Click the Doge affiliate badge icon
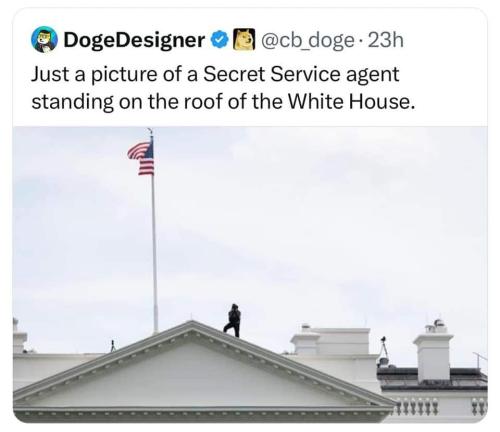Screen dimensions: 500x432 [x=244, y=40]
